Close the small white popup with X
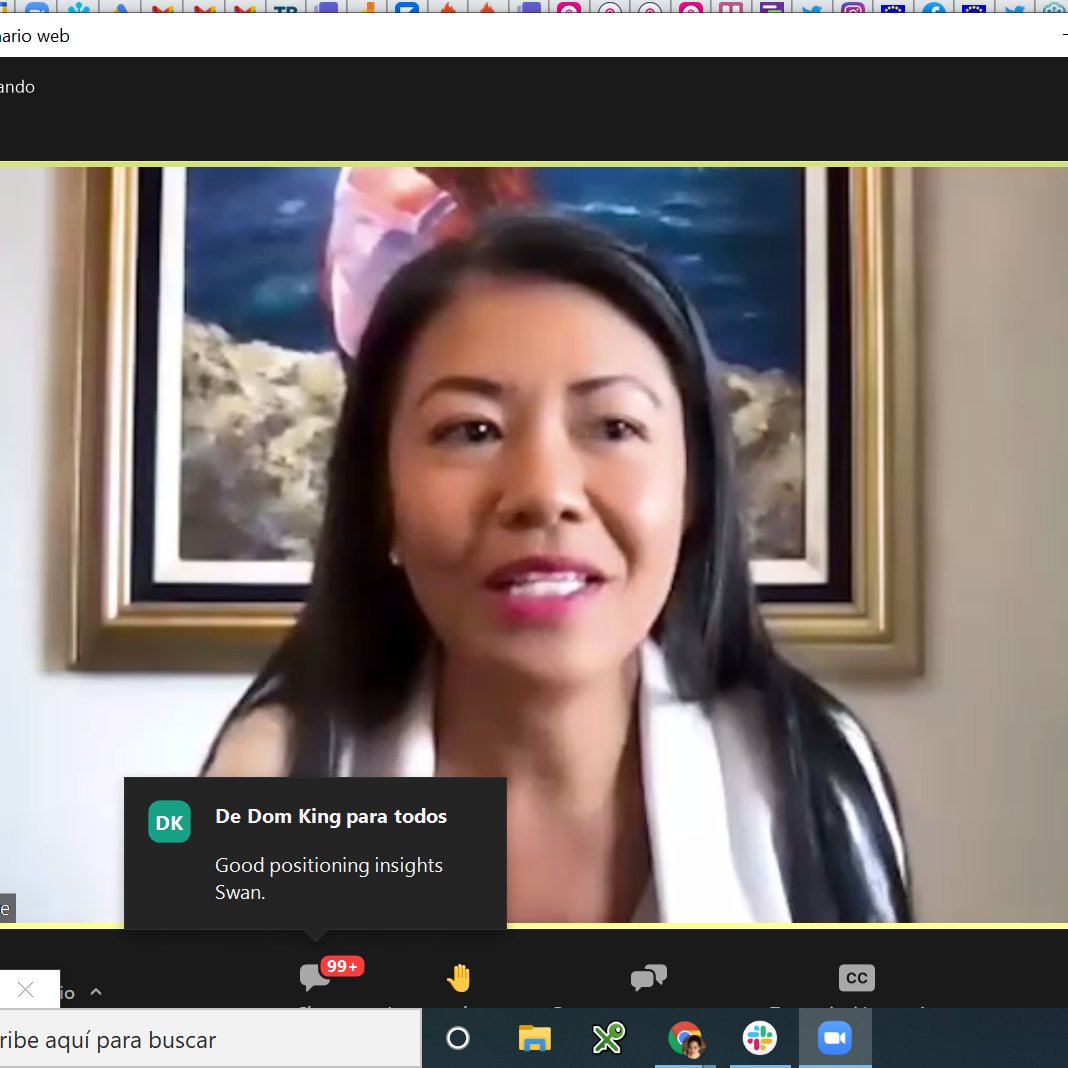 point(26,989)
